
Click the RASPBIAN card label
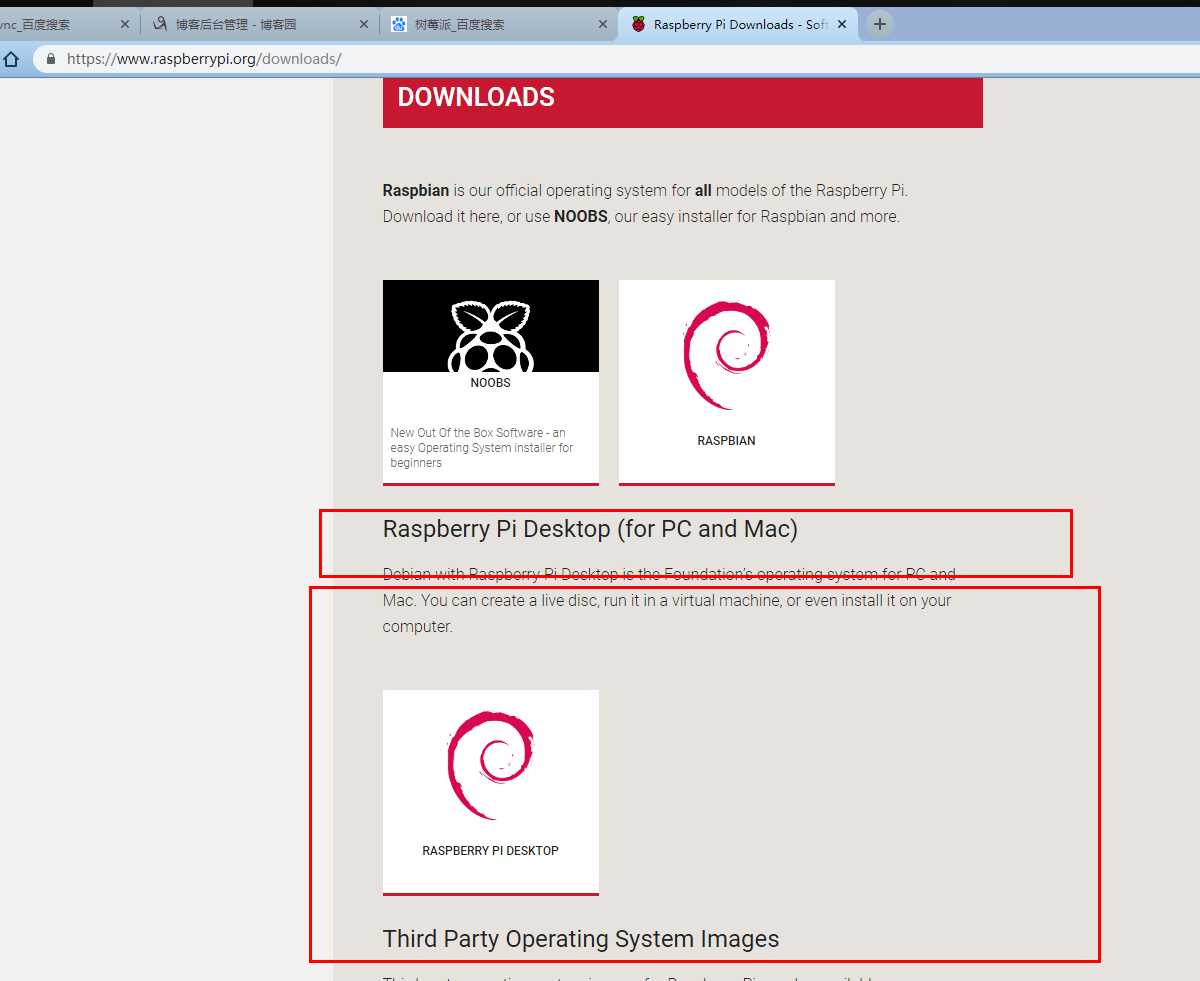click(x=727, y=441)
